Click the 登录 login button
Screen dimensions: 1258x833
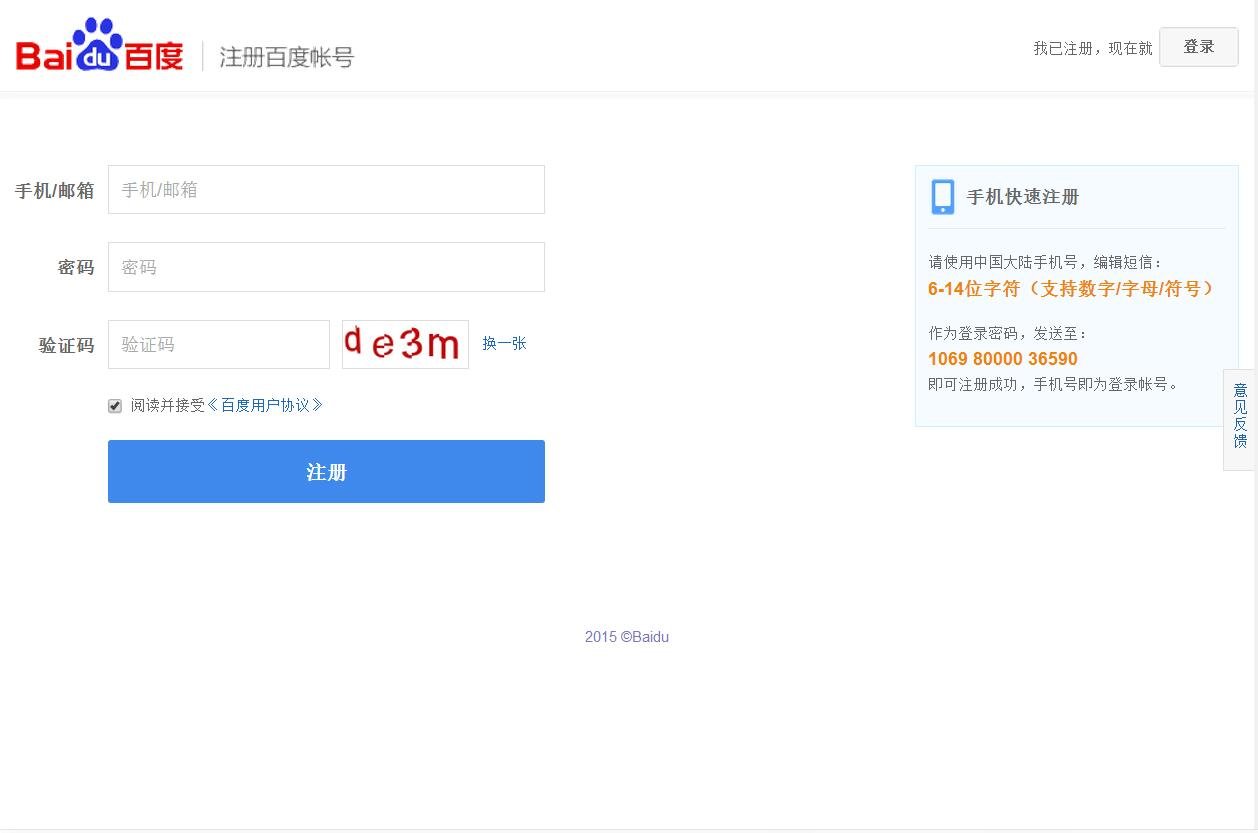[x=1197, y=46]
